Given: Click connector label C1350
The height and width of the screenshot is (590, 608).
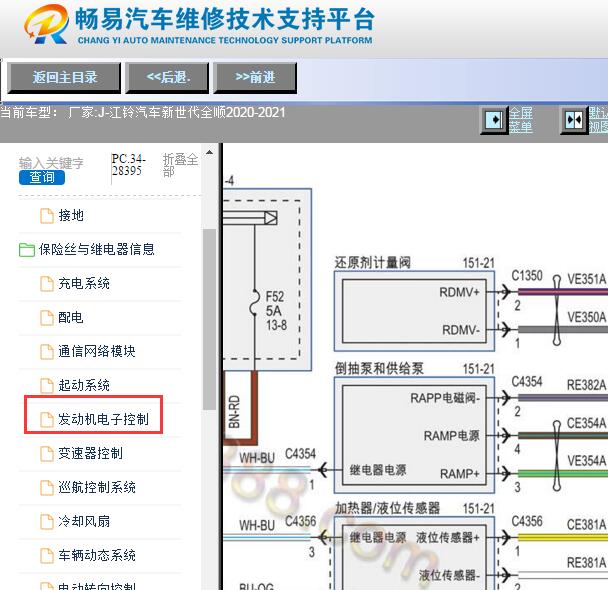Looking at the screenshot, I should 527,276.
